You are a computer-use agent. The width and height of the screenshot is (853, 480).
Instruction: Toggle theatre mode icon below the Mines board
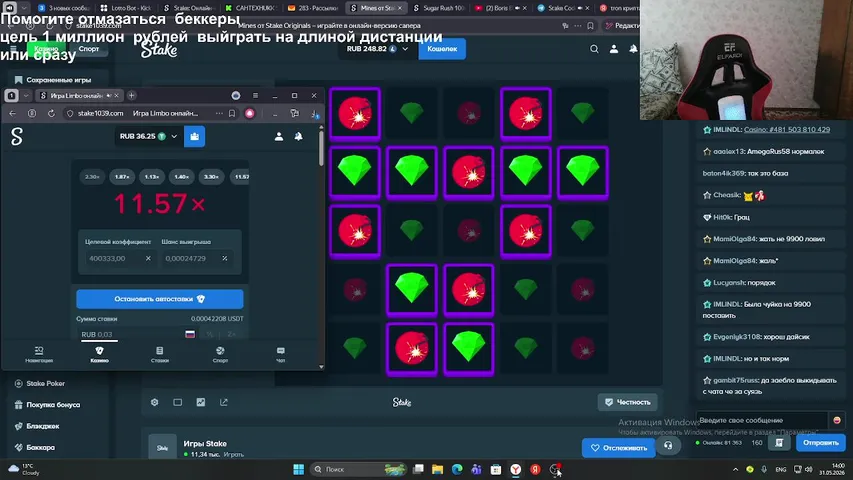[177, 402]
